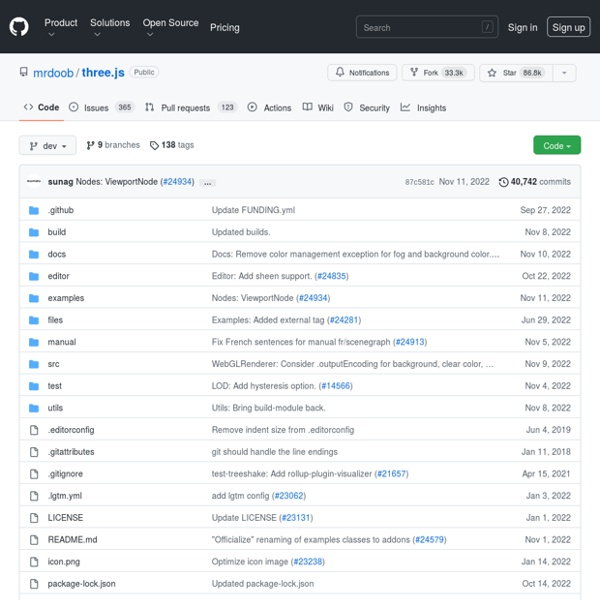The image size is (600, 600).
Task: Click the Sign up button
Action: pyautogui.click(x=569, y=27)
